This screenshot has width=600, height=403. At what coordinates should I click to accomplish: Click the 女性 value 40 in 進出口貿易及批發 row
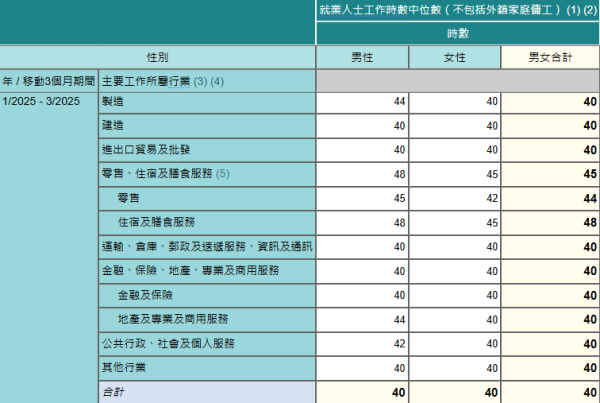tap(455, 150)
